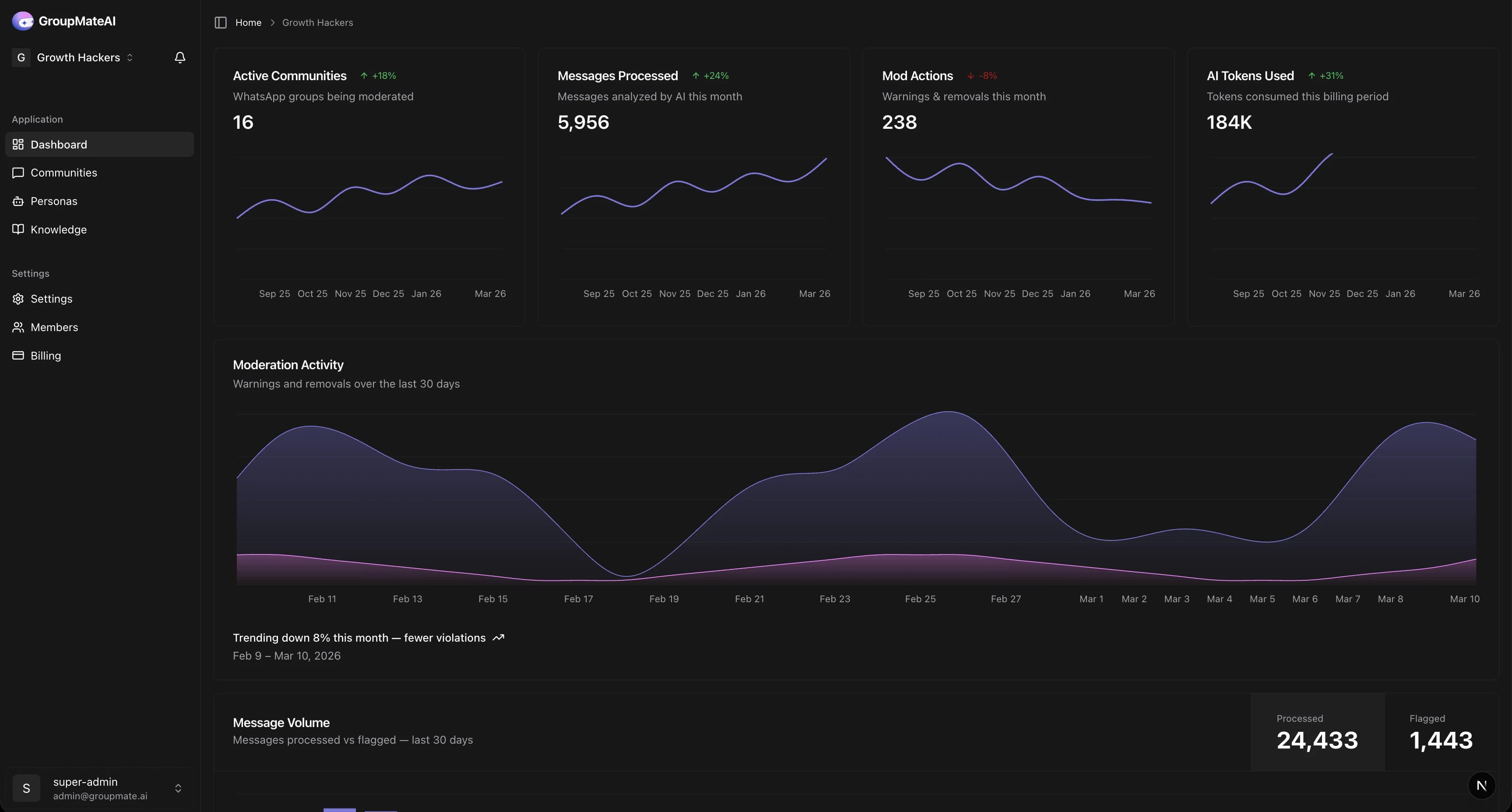The image size is (1512, 812).
Task: Click the Growth Hackers avatar badge
Action: tap(21, 57)
